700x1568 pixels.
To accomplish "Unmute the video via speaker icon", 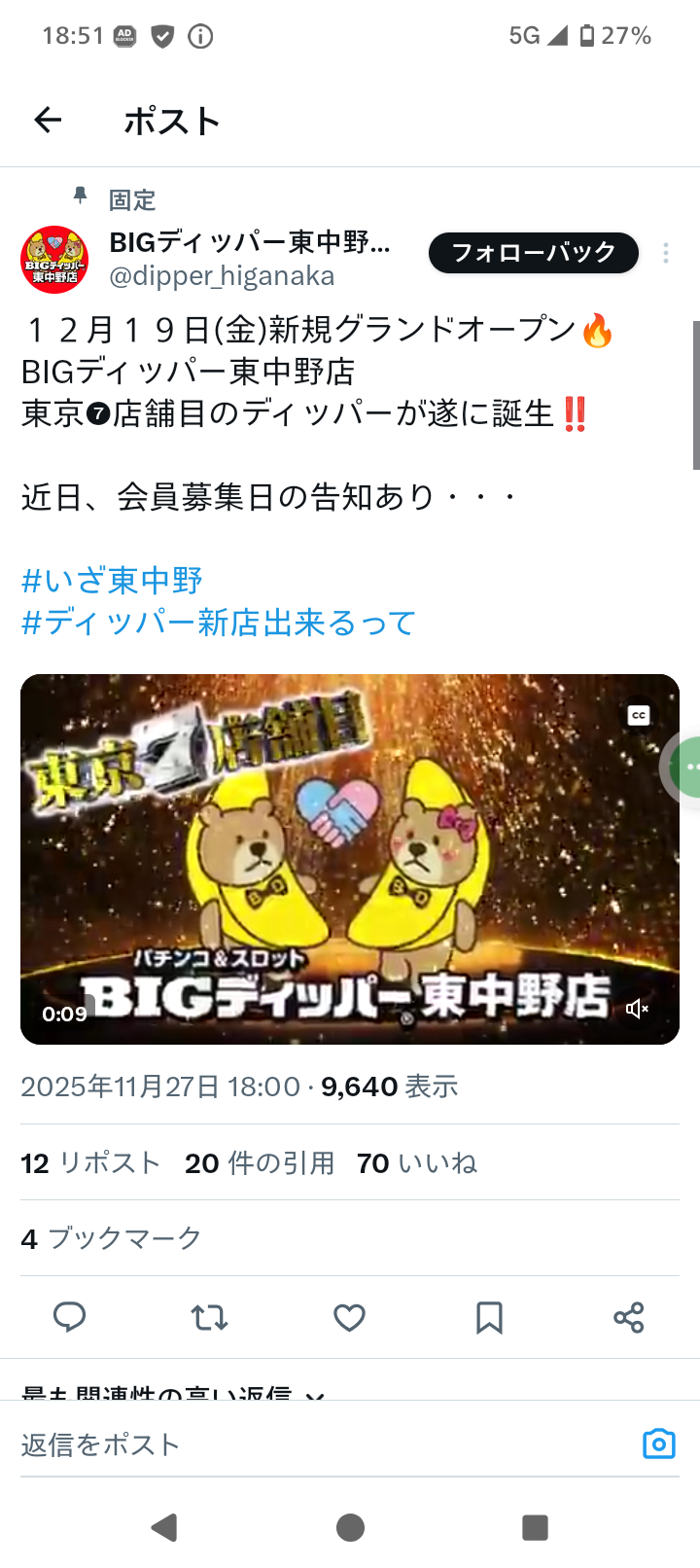I will coord(637,1009).
